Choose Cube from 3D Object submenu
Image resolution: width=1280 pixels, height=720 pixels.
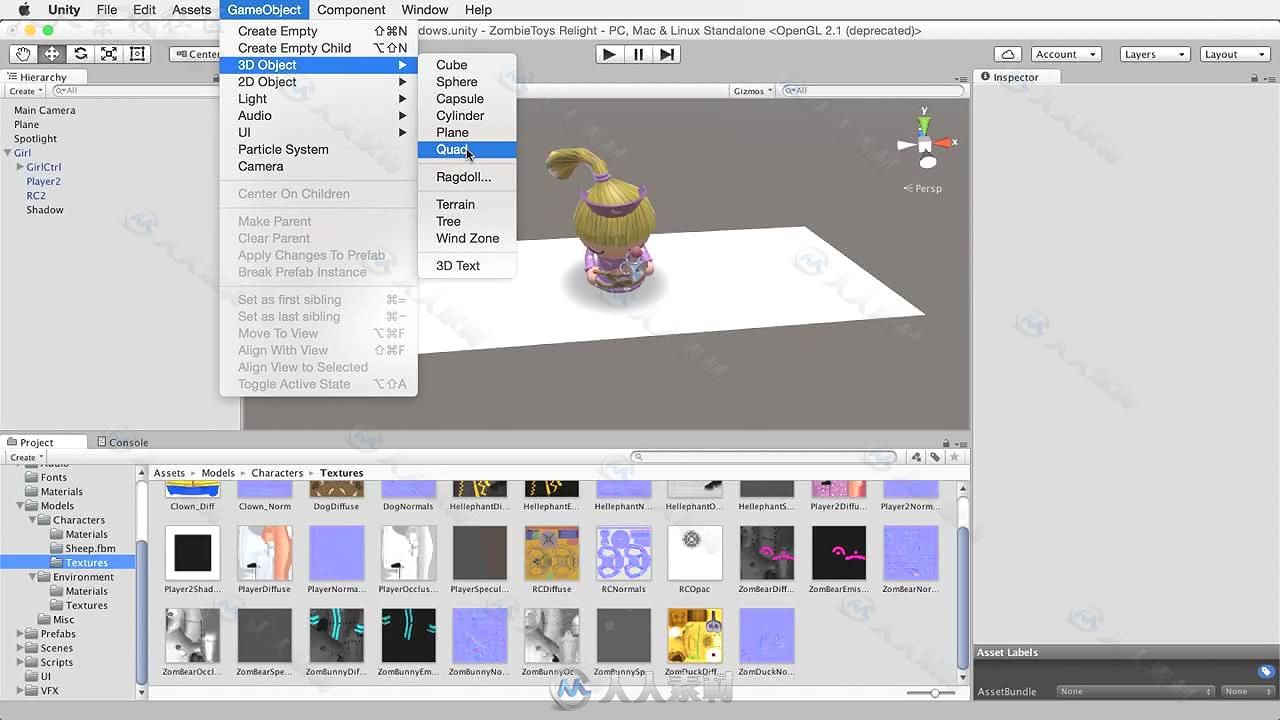[467, 65]
